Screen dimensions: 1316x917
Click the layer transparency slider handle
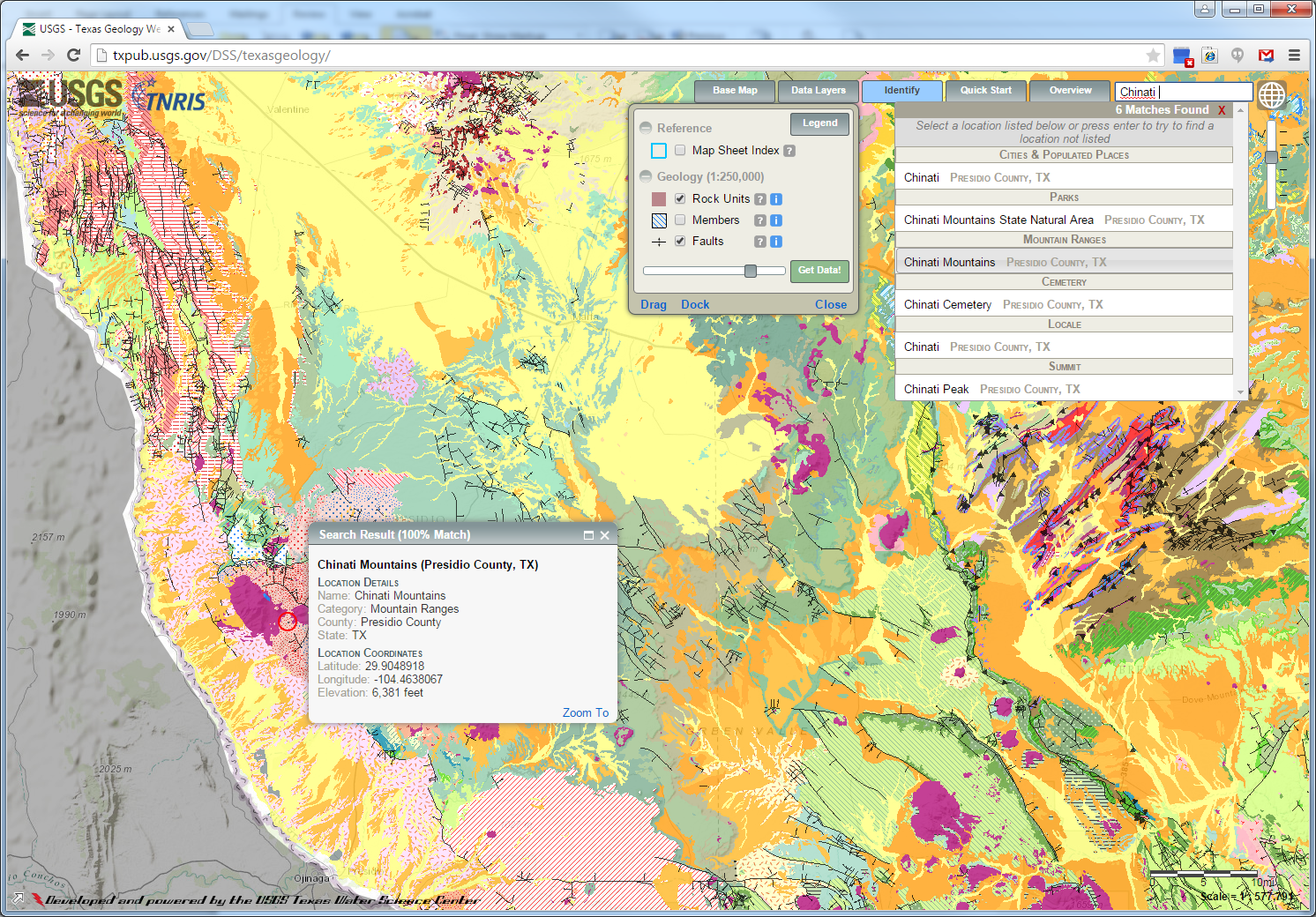750,271
